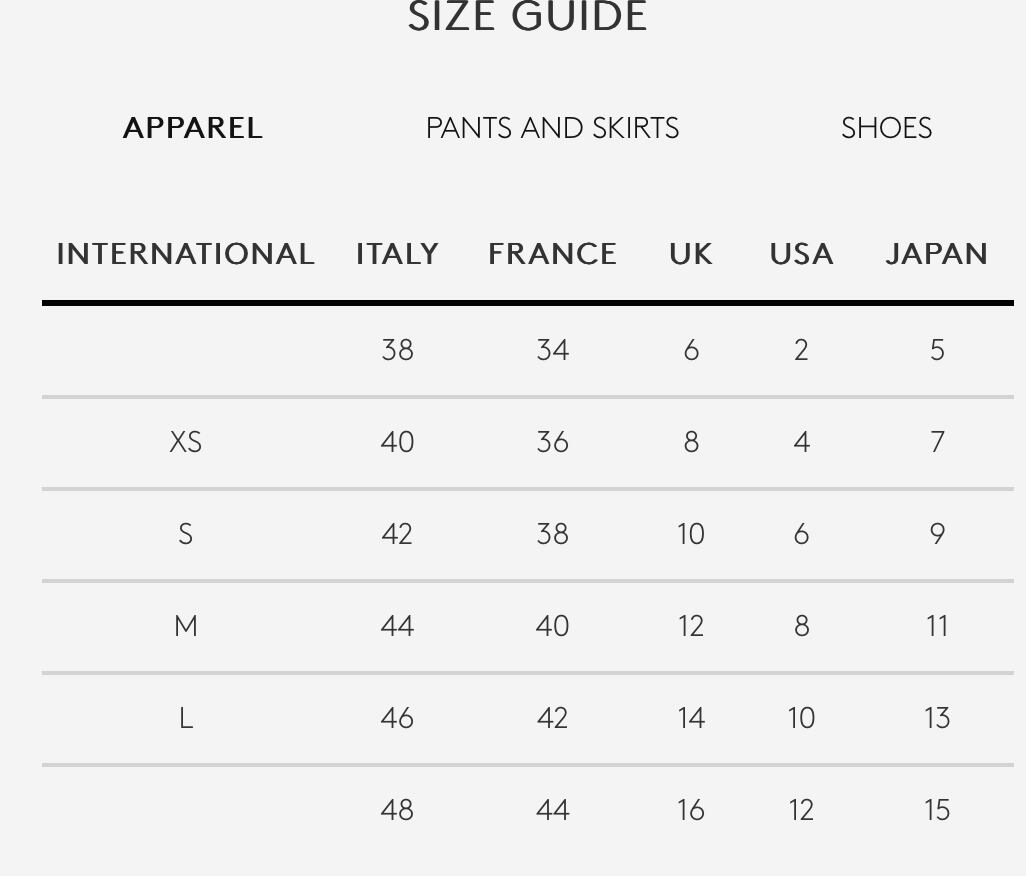Image resolution: width=1026 pixels, height=876 pixels.
Task: Select the L international size cell
Action: pos(186,718)
